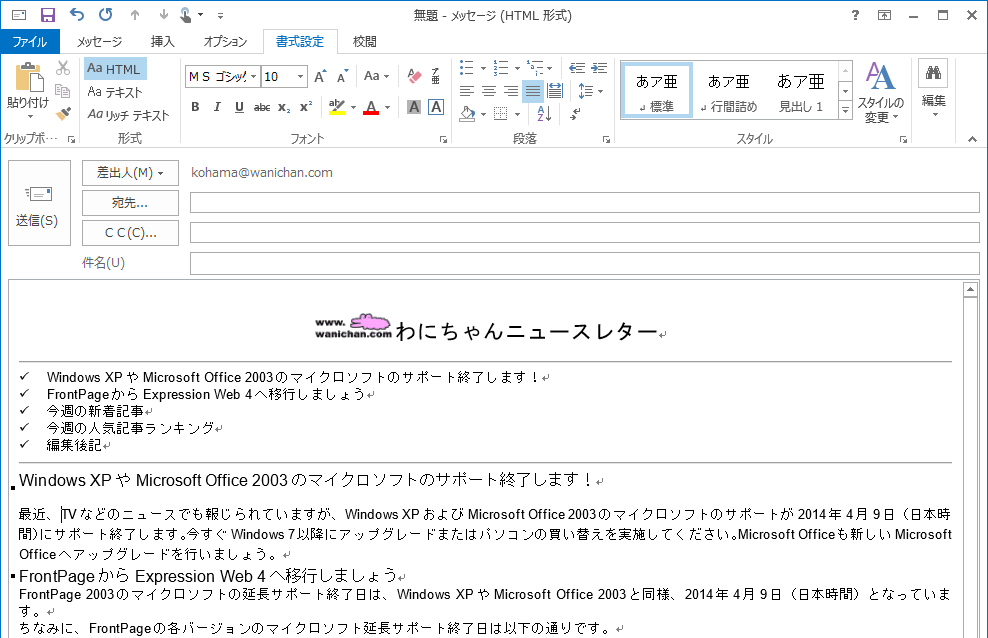Viewport: 988px width, 638px height.
Task: Clear all formatting with eraser icon
Action: pos(414,76)
